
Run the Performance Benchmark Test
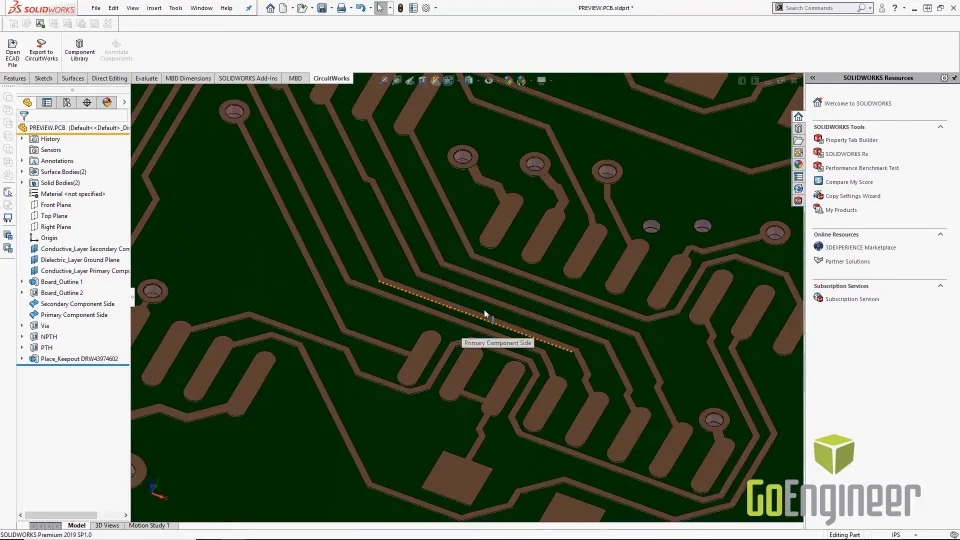pyautogui.click(x=862, y=168)
